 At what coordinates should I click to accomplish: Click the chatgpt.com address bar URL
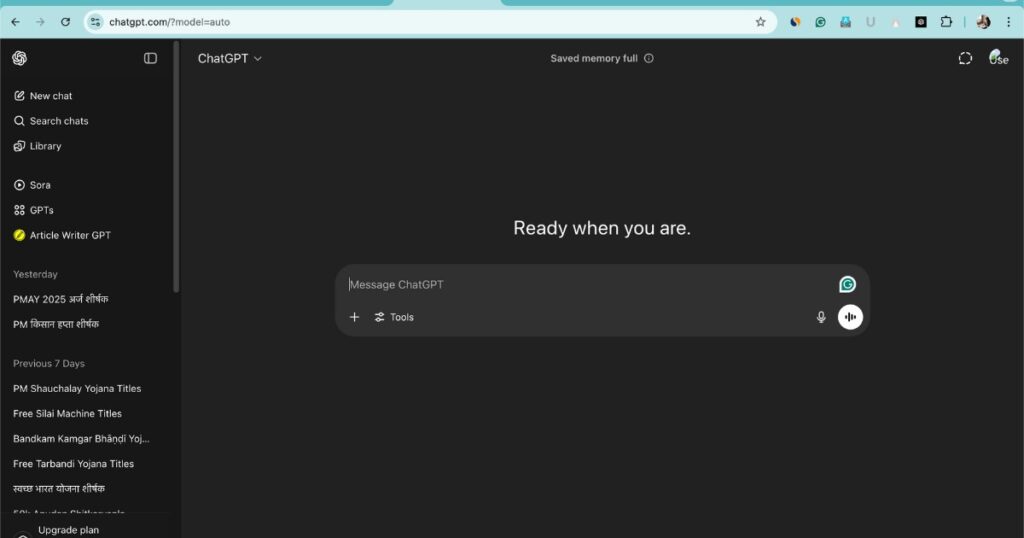pos(169,22)
